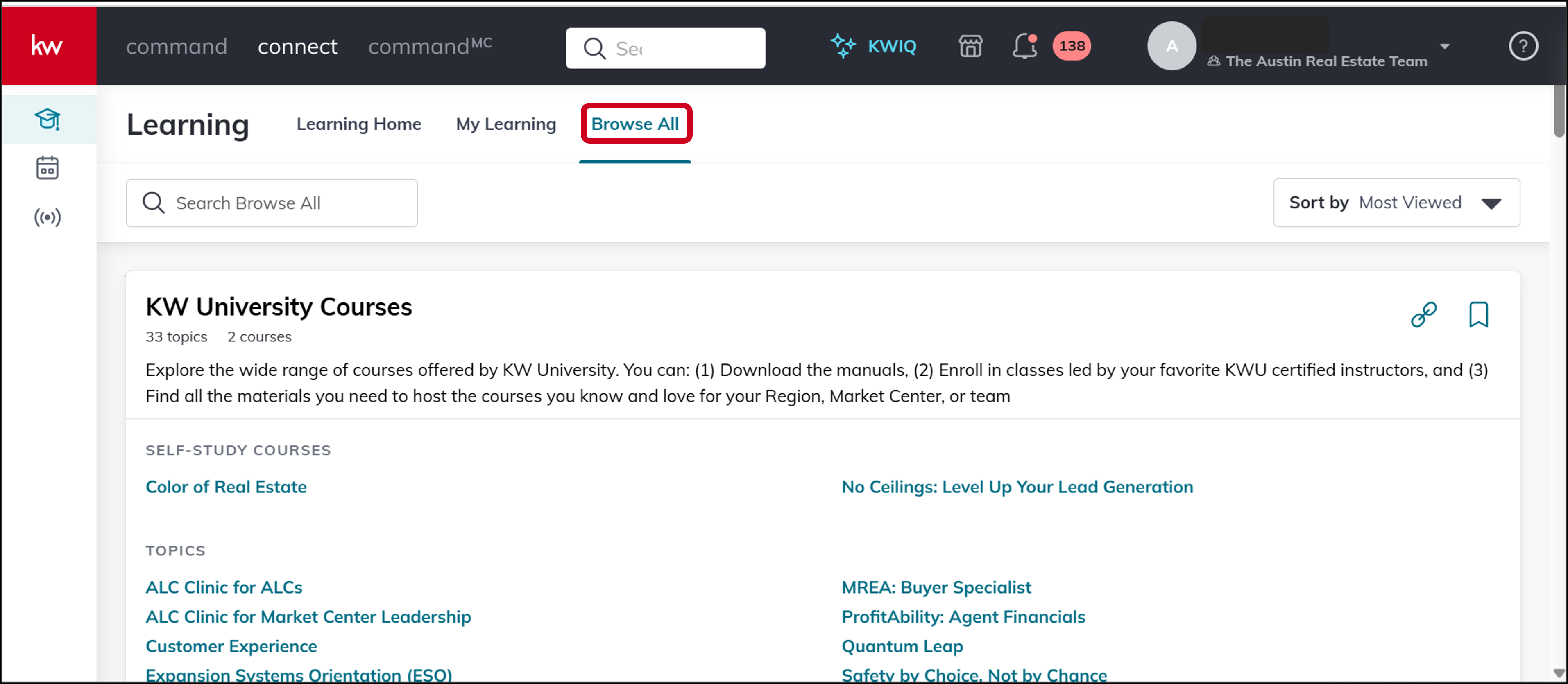Open the MREA: Buyer Specialist topic
Screen dimensions: 1568x684
pyautogui.click(x=936, y=587)
